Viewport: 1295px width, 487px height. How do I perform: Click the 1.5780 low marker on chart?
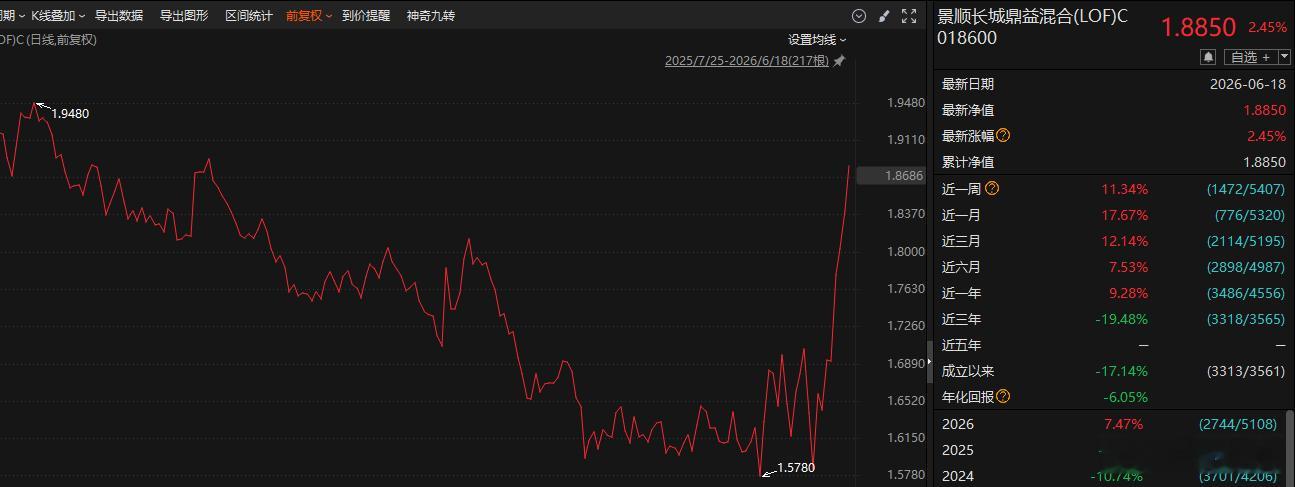(x=796, y=467)
